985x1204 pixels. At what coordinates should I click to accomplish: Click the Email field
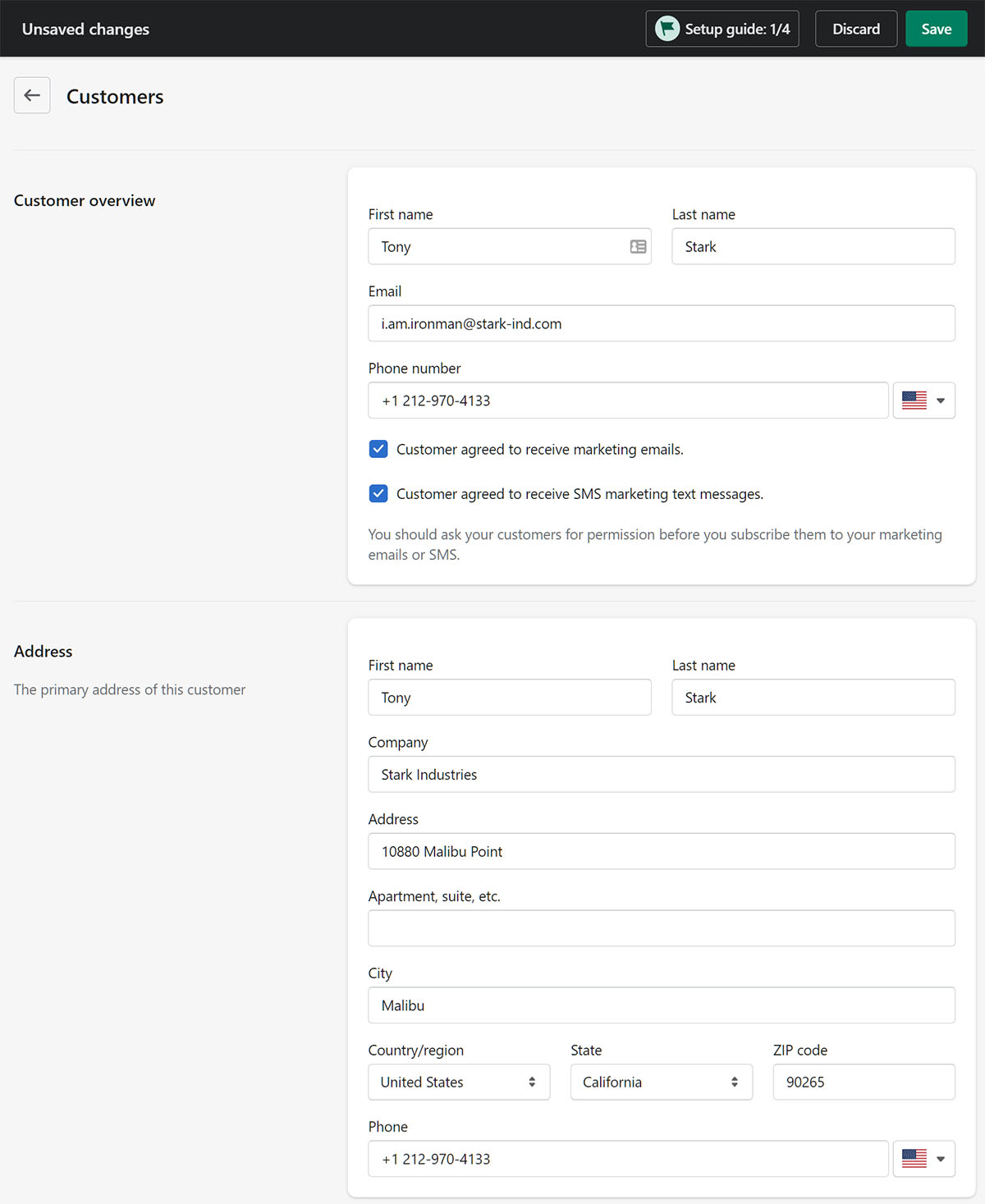pyautogui.click(x=662, y=323)
